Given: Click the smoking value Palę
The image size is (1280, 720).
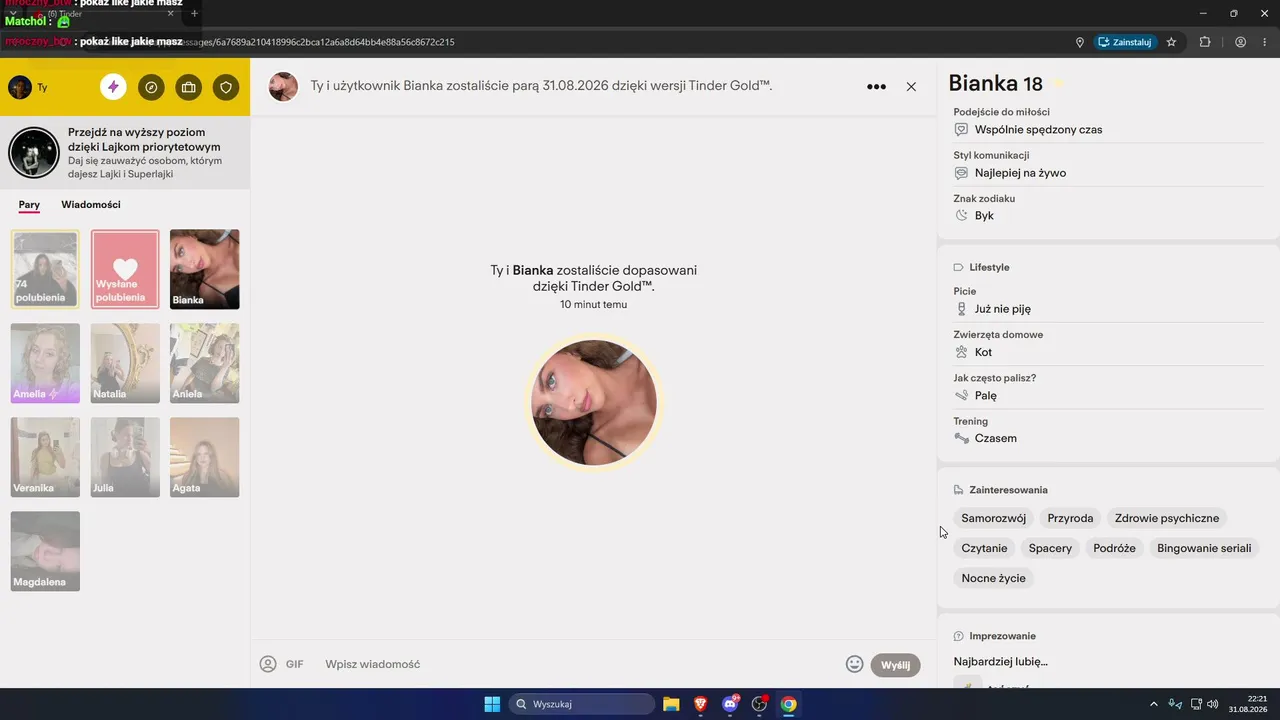Looking at the screenshot, I should pyautogui.click(x=986, y=396).
